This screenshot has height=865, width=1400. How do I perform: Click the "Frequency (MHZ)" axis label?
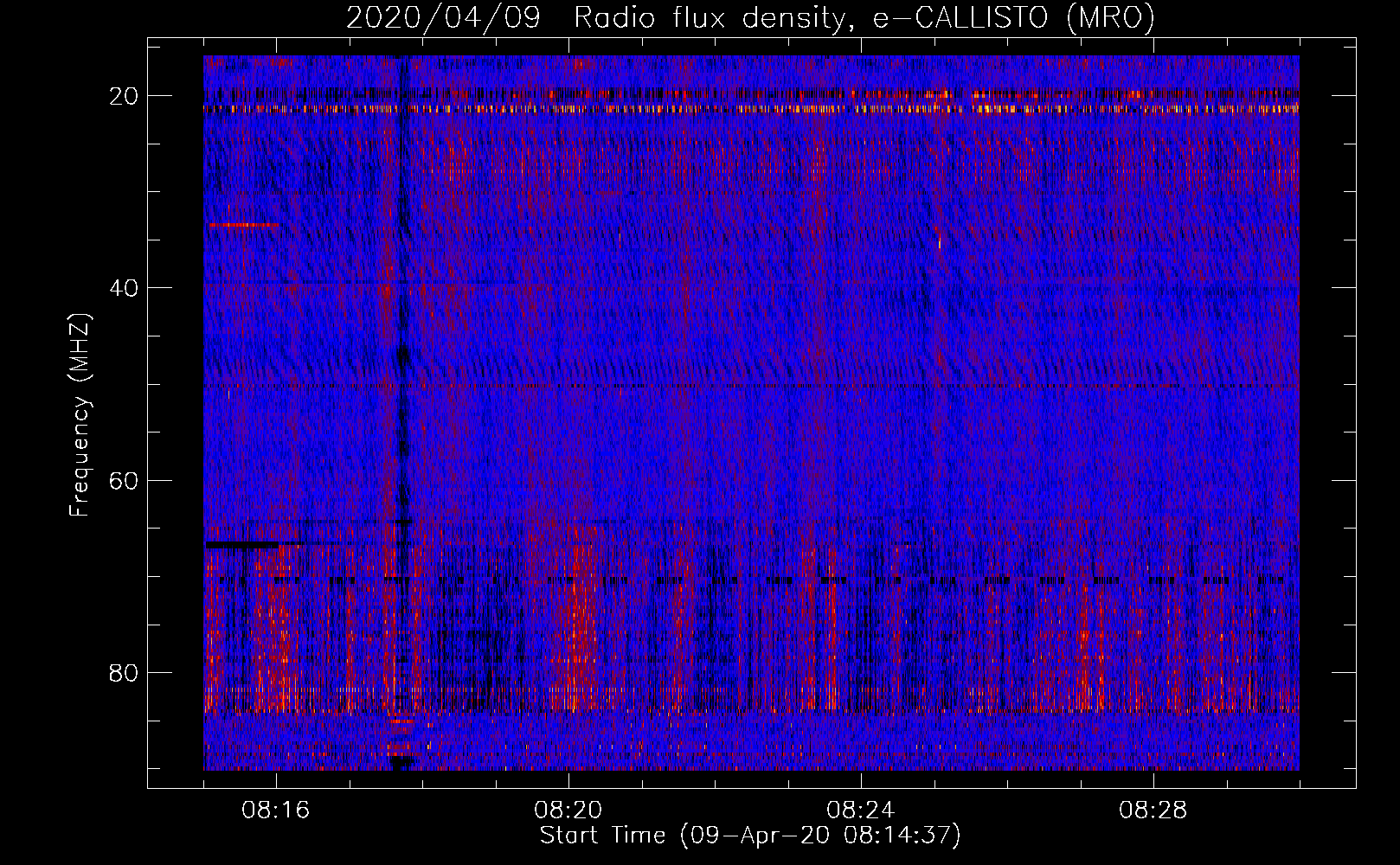point(80,416)
